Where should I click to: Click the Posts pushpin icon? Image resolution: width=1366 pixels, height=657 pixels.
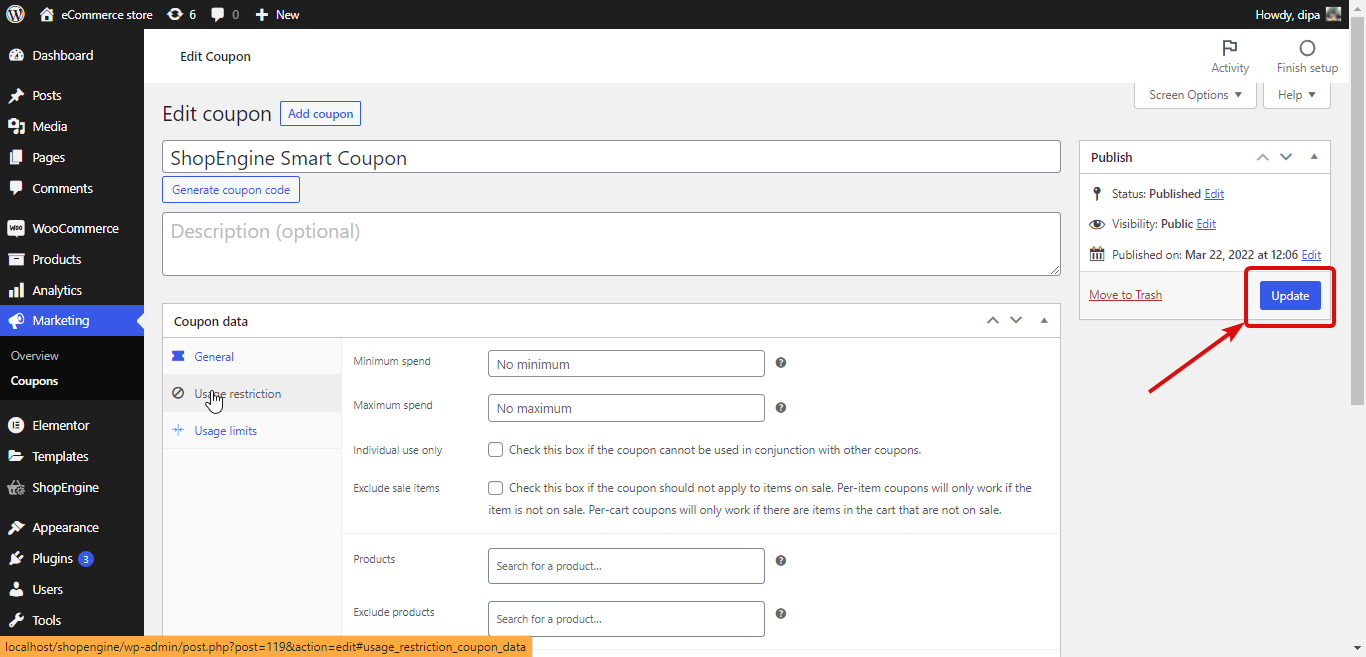[x=16, y=96]
